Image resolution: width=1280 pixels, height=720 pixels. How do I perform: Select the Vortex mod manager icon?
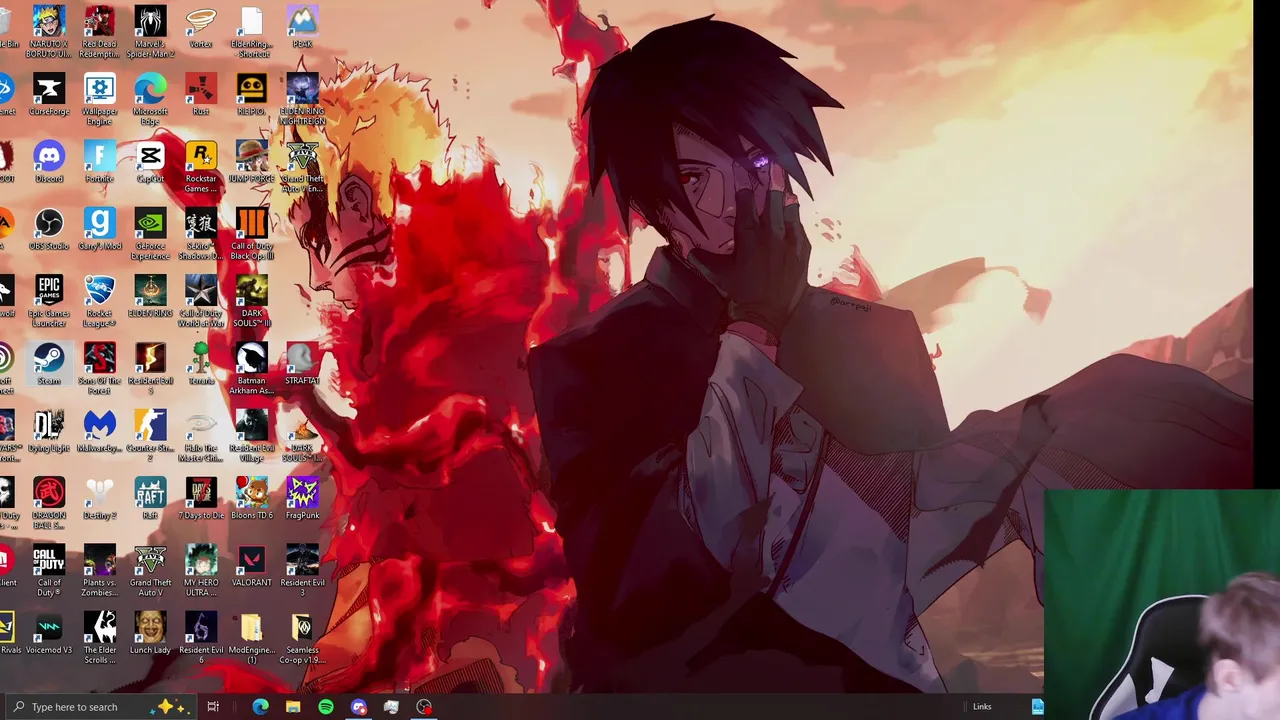201,26
